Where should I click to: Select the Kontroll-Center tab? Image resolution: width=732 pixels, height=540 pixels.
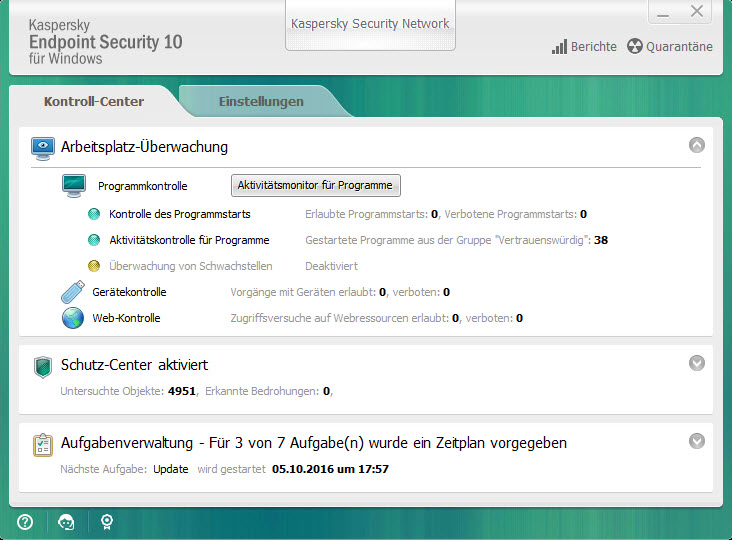pyautogui.click(x=94, y=101)
